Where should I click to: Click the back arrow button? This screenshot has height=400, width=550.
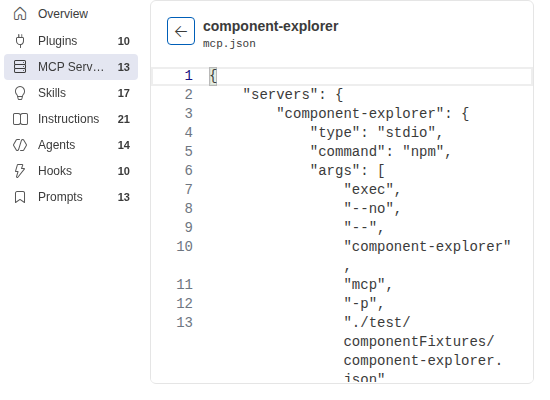click(x=181, y=31)
